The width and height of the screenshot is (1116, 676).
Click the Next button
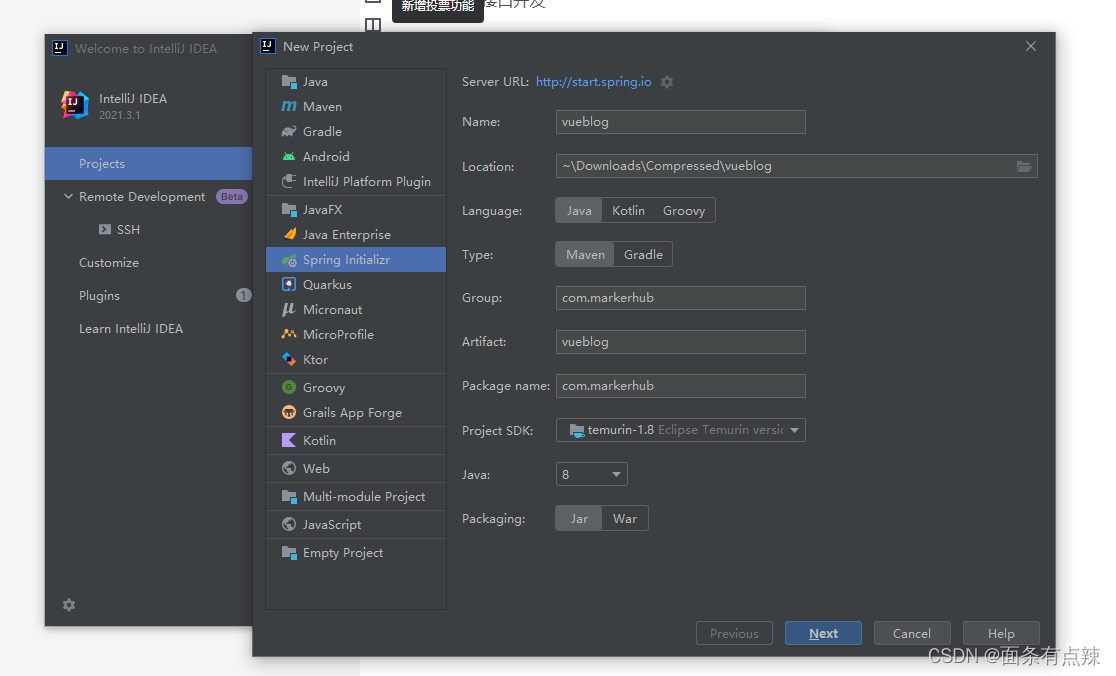tap(823, 633)
